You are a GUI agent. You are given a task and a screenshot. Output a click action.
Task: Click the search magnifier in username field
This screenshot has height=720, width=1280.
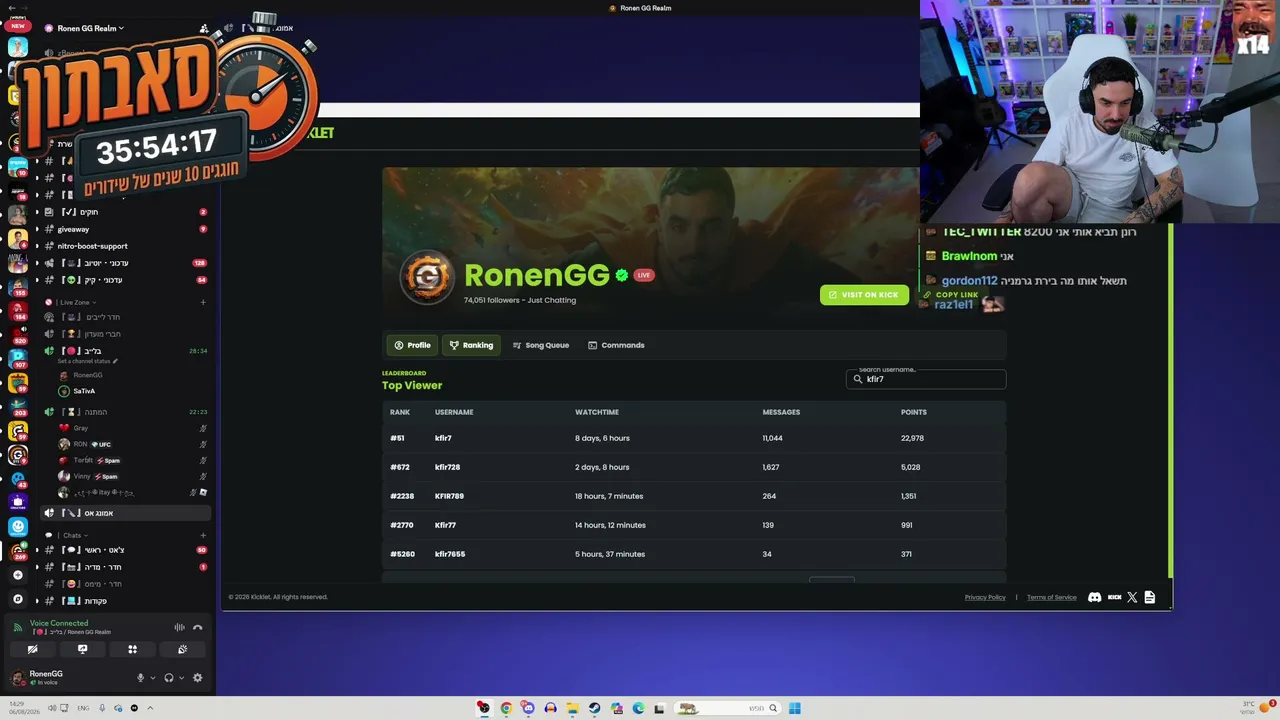tap(858, 379)
